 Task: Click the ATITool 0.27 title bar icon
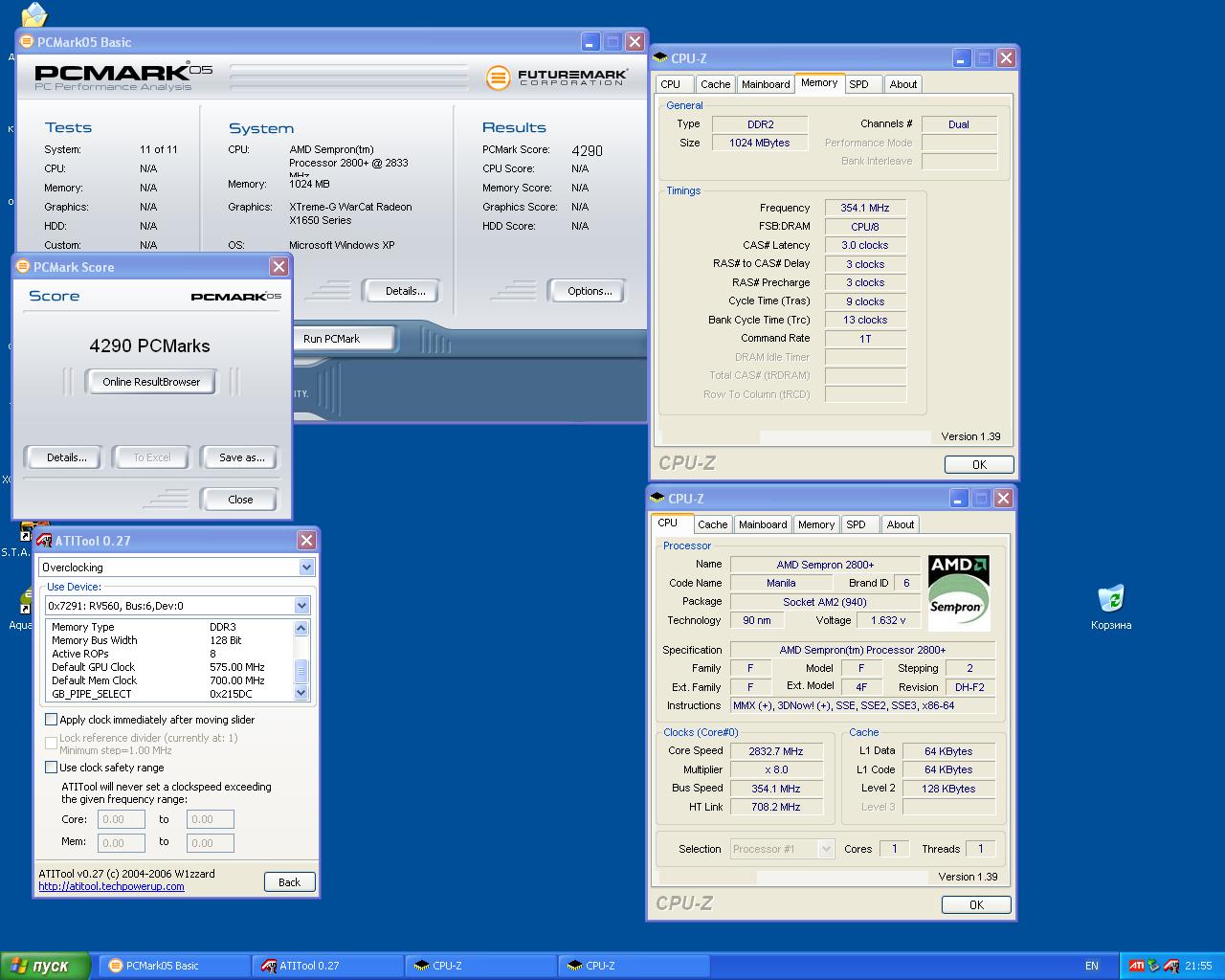44,540
